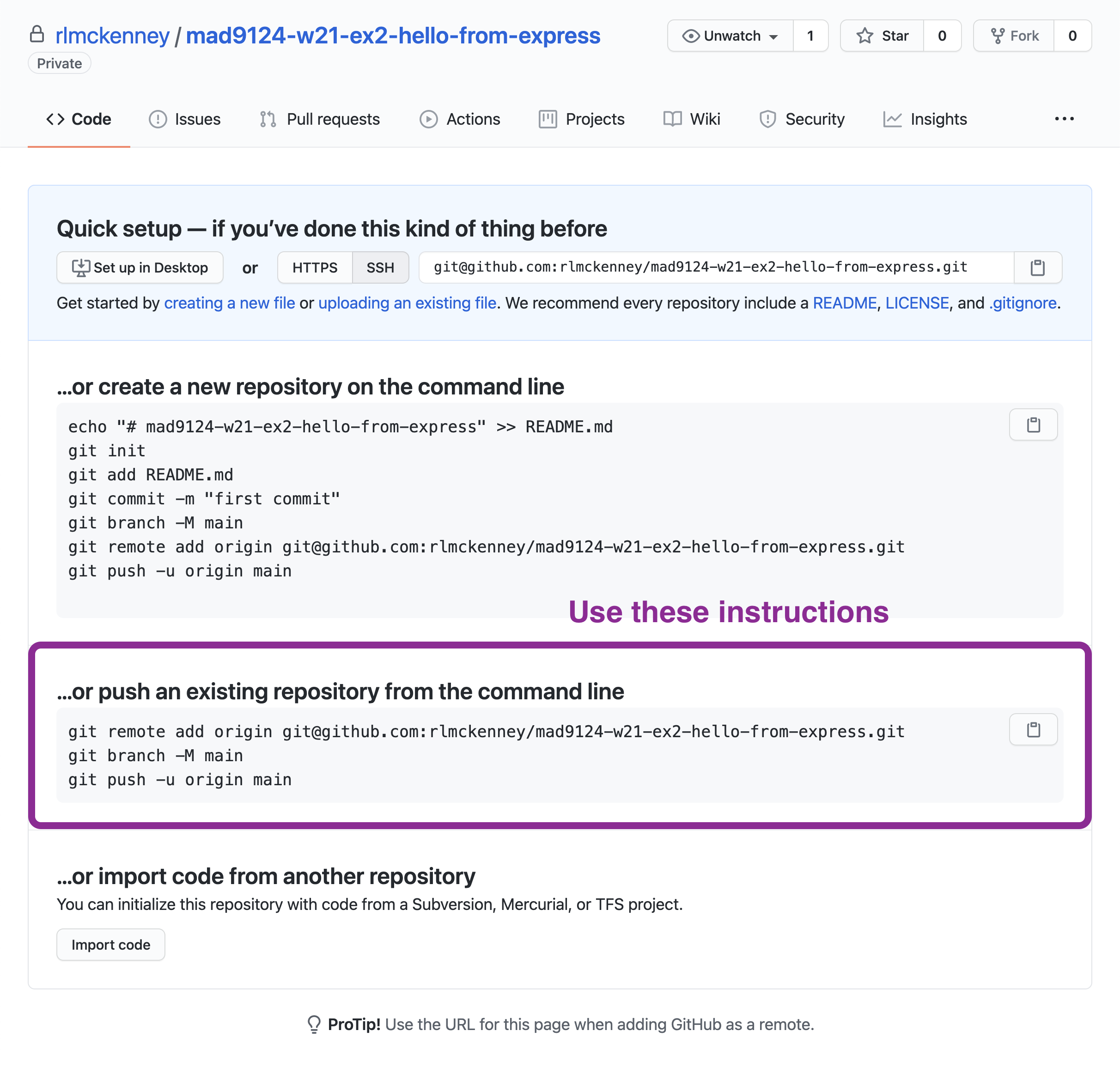Click the Star icon button
The width and height of the screenshot is (1120, 1079).
(x=883, y=36)
